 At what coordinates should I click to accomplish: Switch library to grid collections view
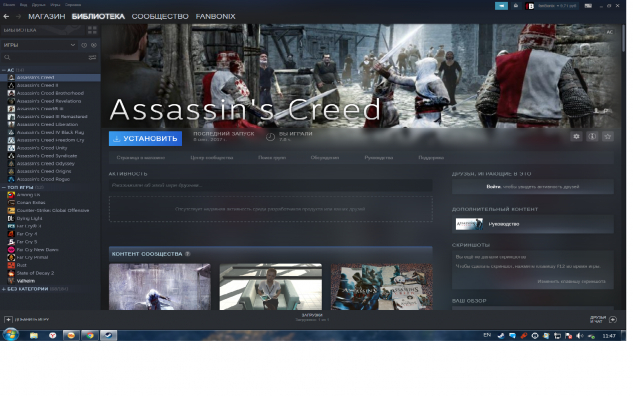92,30
